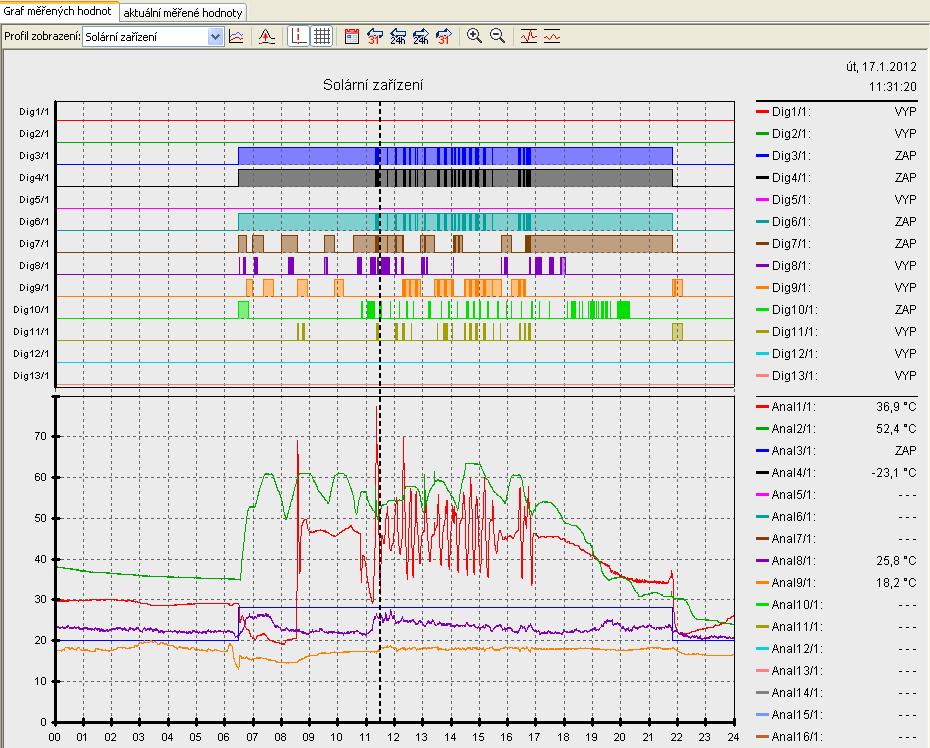Select the Anal4/1 legend entry
This screenshot has height=748, width=930.
pyautogui.click(x=836, y=472)
